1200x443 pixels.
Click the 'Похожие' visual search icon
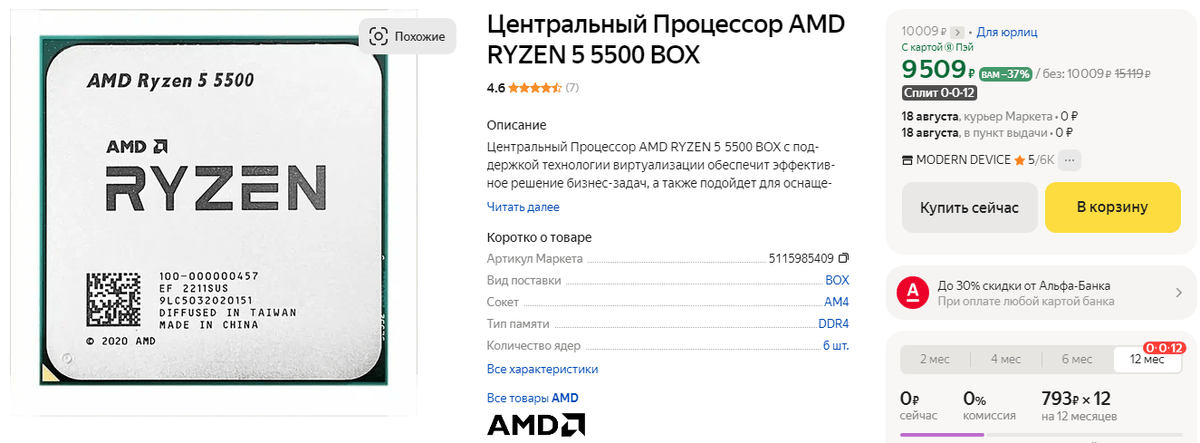click(x=378, y=37)
